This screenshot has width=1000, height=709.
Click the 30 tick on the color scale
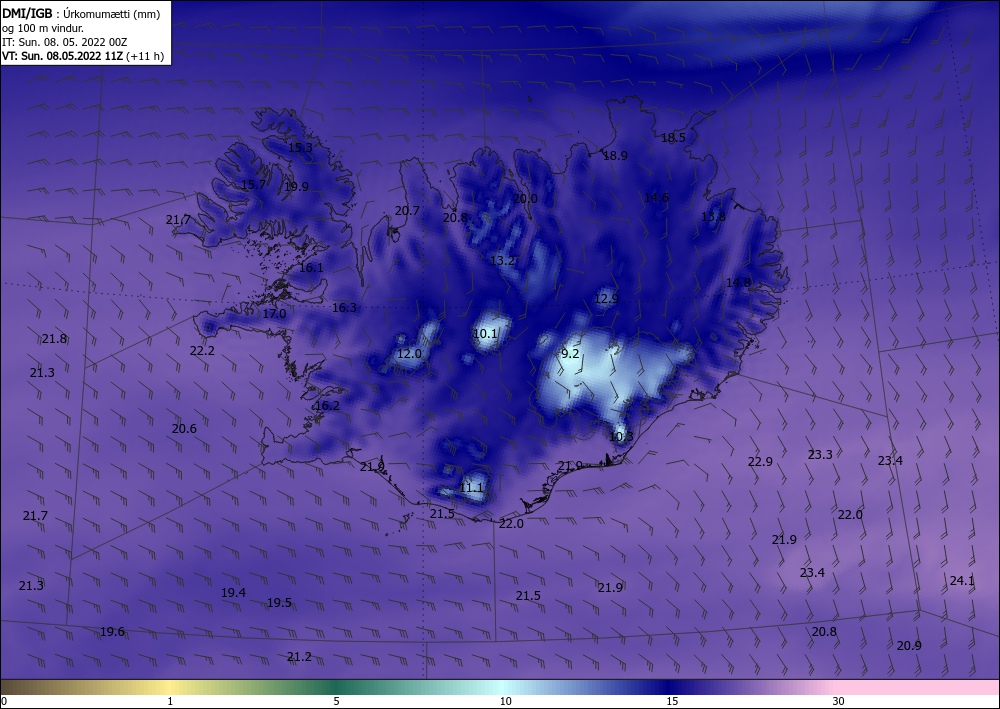(839, 701)
